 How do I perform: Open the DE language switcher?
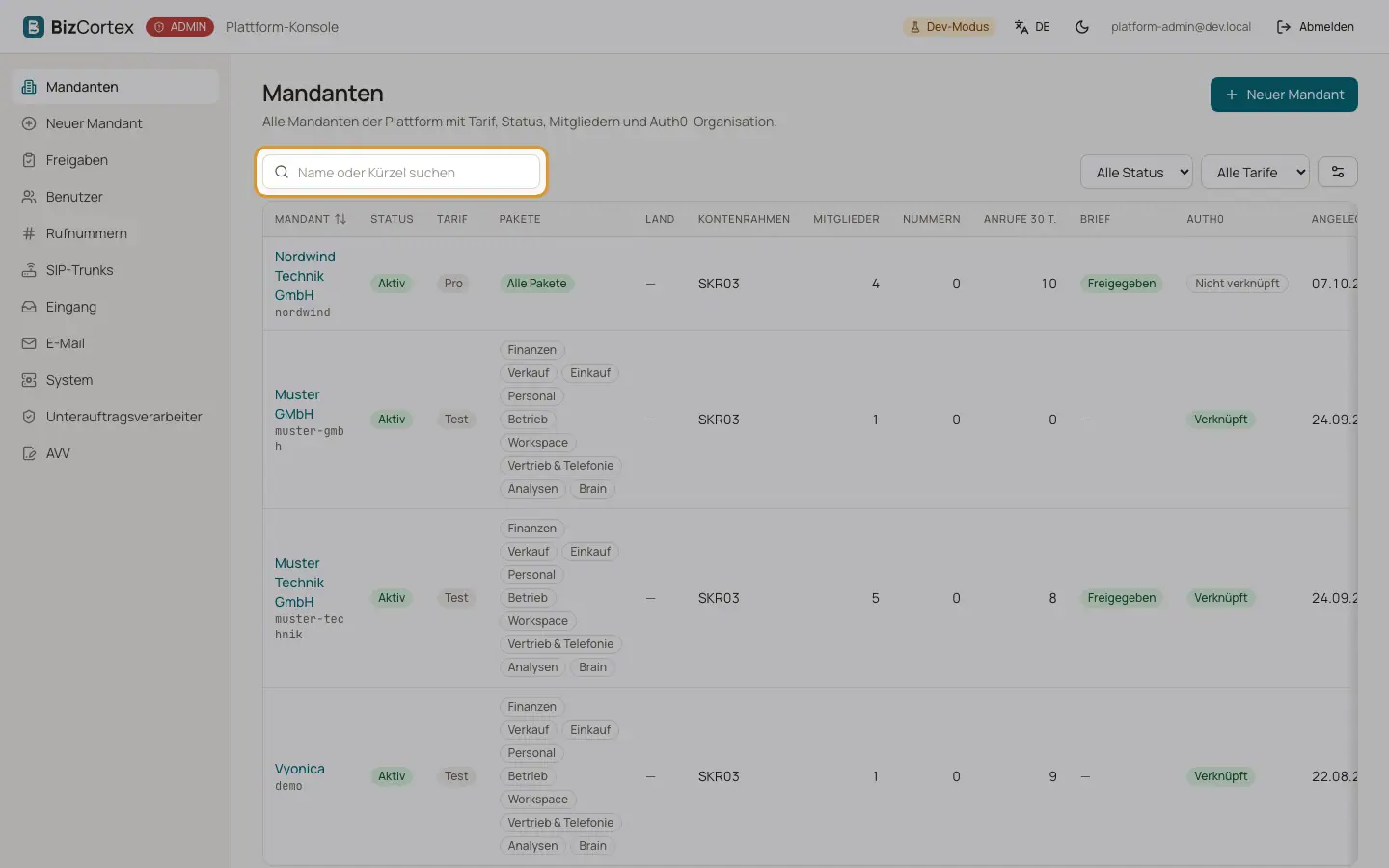pos(1032,27)
